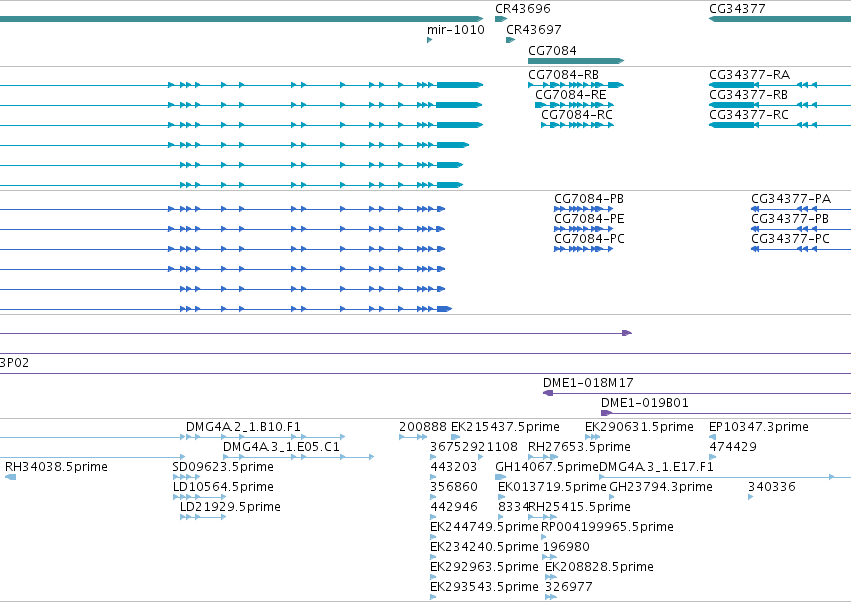Click the RP004199965.5prime label
Image resolution: width=851 pixels, height=602 pixels.
tap(607, 527)
